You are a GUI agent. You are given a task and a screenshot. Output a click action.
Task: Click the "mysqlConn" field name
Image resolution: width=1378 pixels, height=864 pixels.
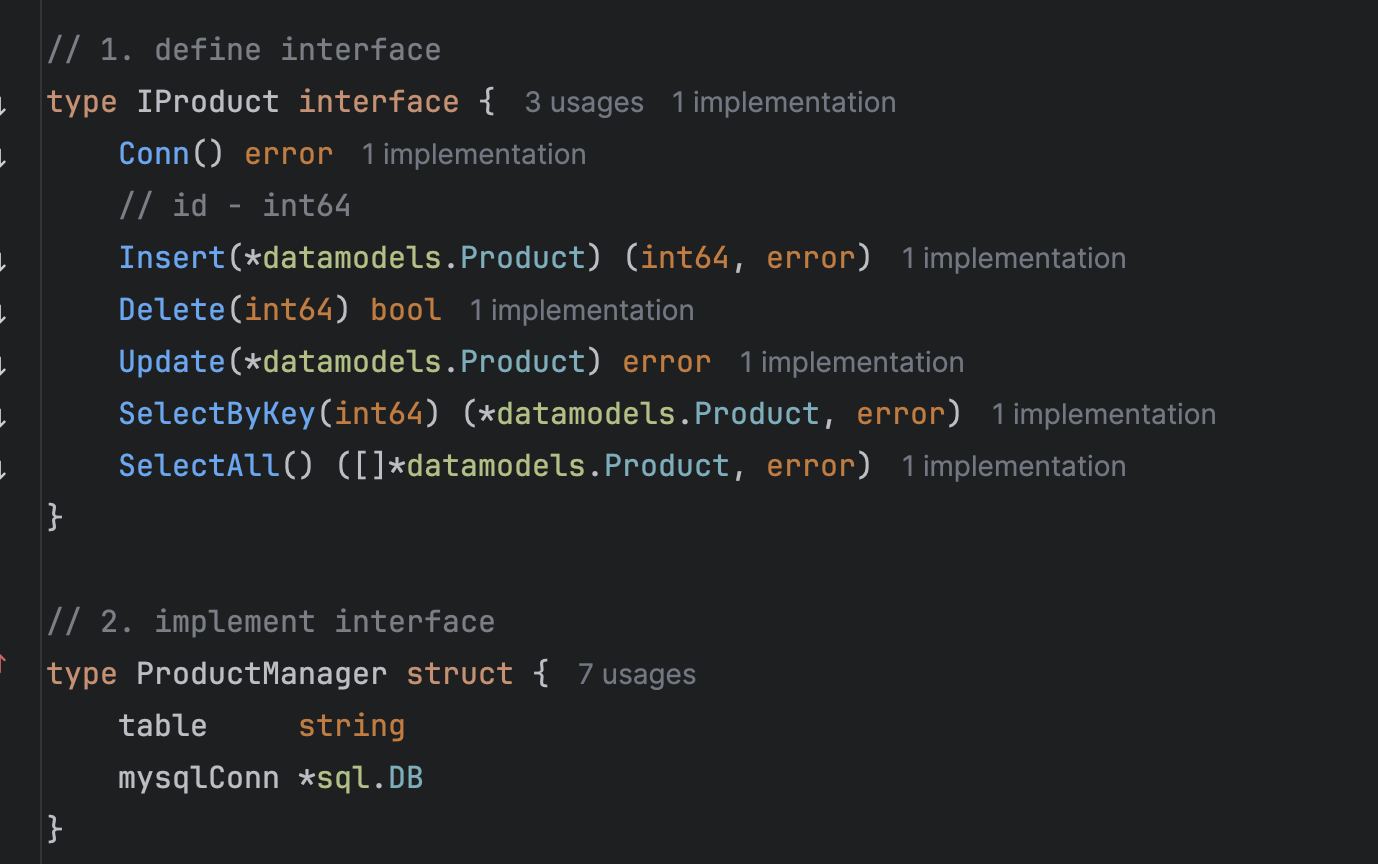tap(199, 778)
